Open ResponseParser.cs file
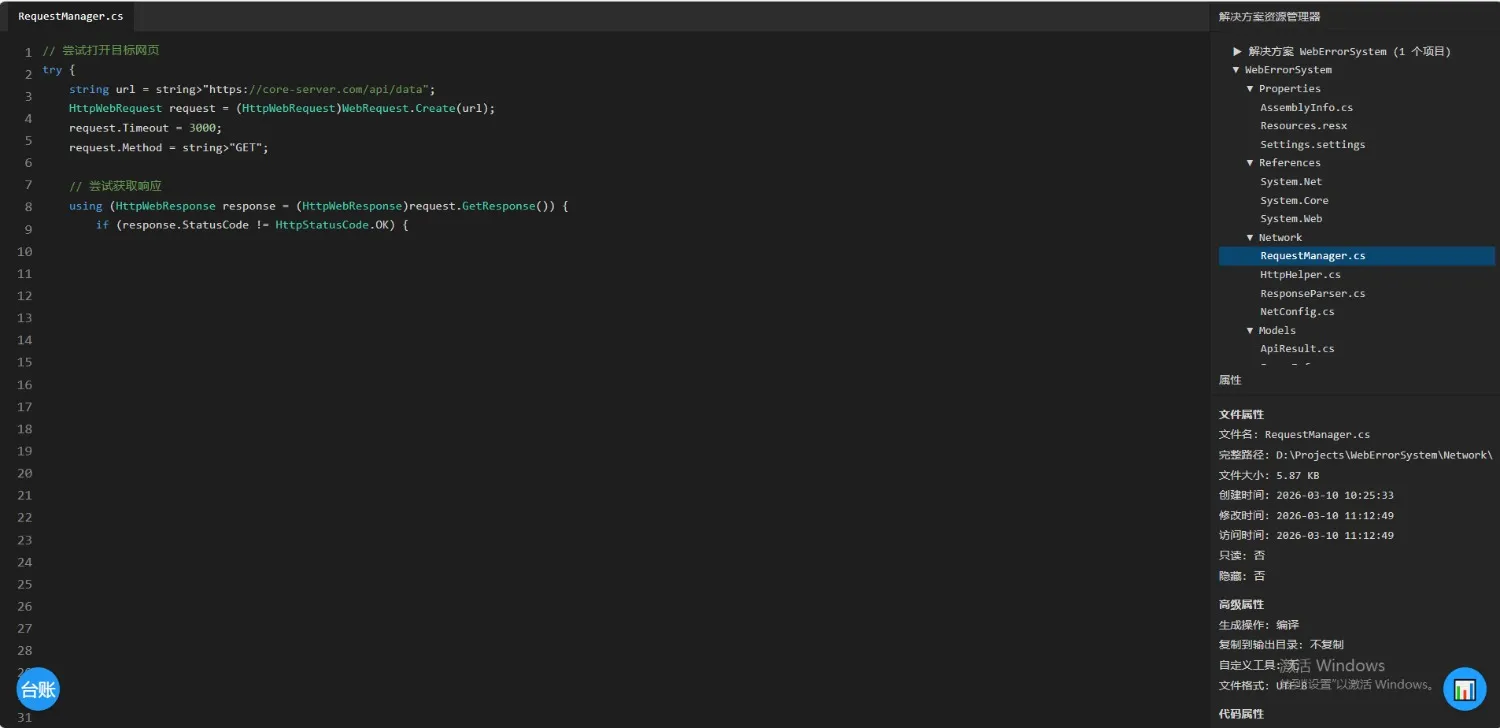The width and height of the screenshot is (1500, 728). click(x=1312, y=294)
